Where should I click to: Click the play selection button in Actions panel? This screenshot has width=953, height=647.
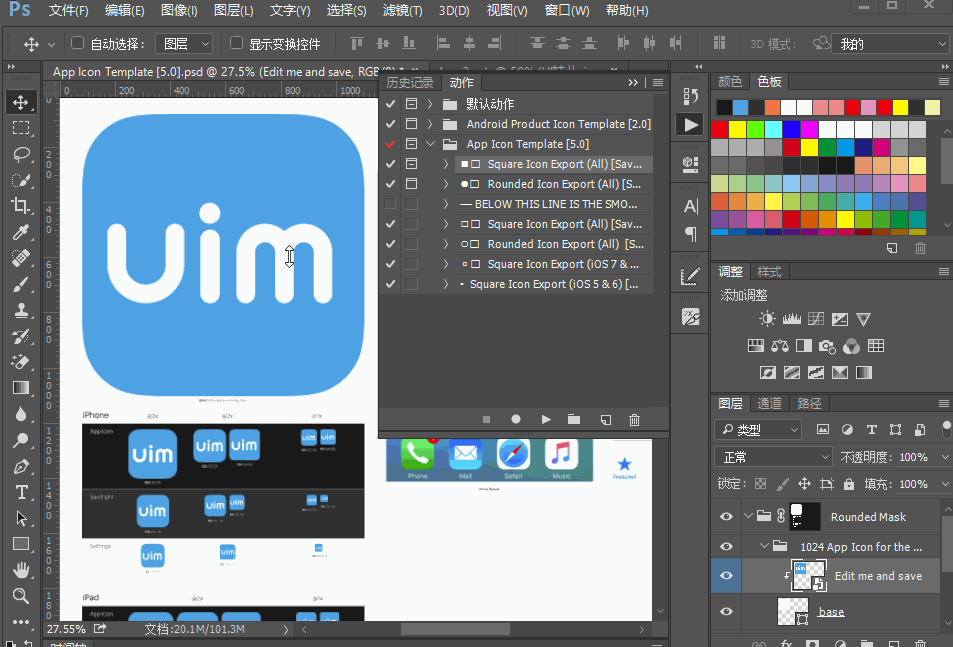tap(546, 420)
